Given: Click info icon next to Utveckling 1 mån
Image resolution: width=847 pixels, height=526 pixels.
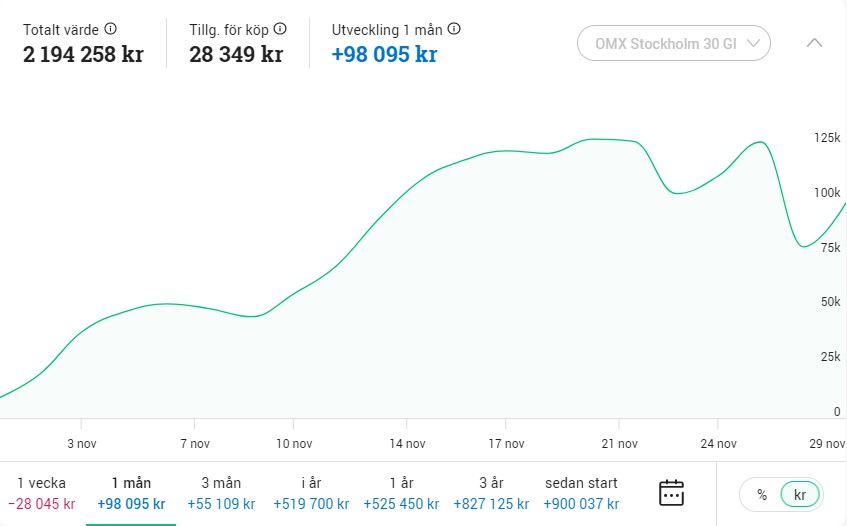Looking at the screenshot, I should [x=455, y=29].
